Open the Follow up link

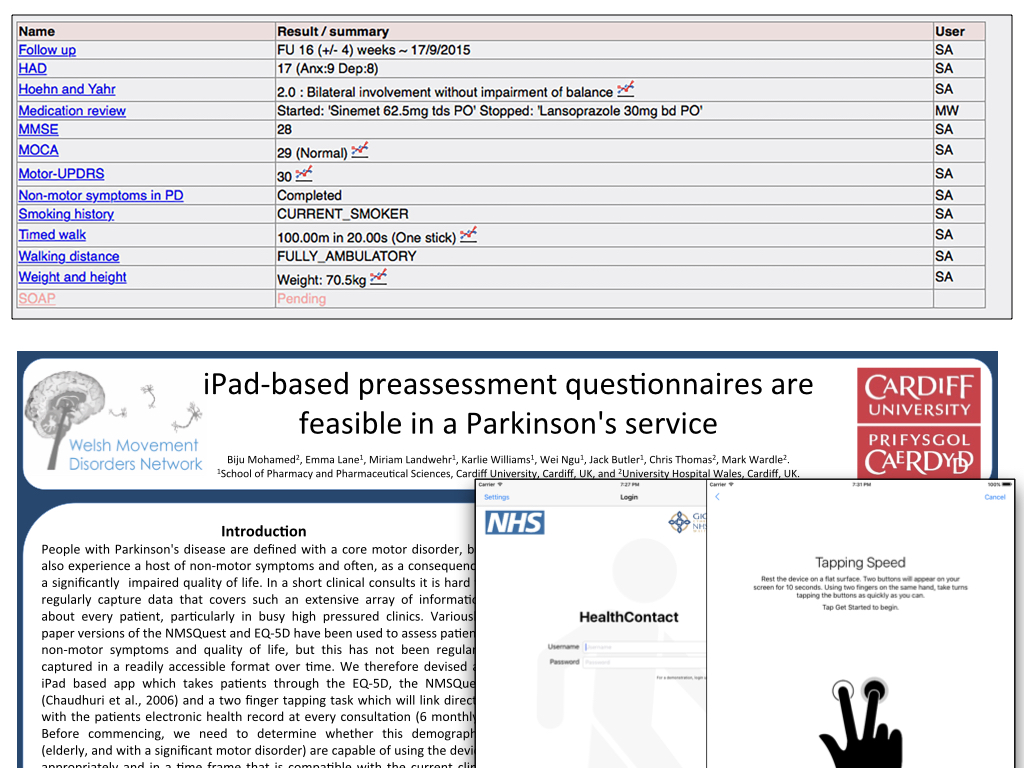[47, 50]
